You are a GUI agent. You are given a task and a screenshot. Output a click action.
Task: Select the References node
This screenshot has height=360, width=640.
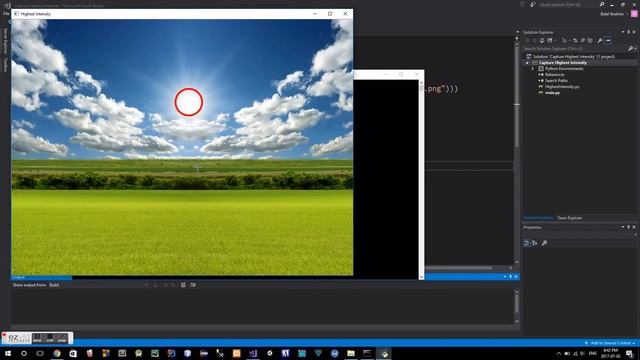[554, 75]
